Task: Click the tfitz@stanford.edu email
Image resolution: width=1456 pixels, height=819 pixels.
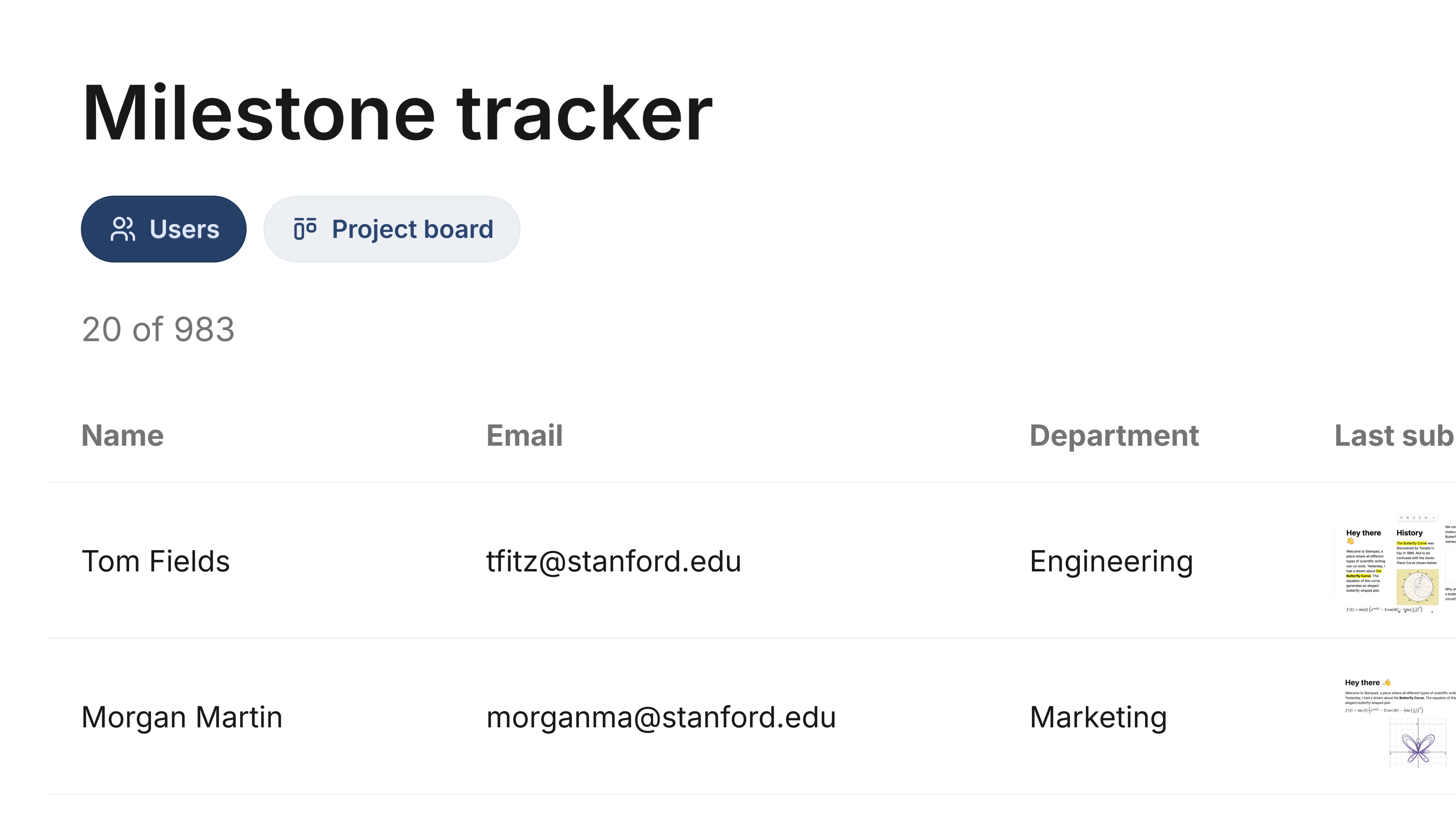Action: tap(614, 561)
